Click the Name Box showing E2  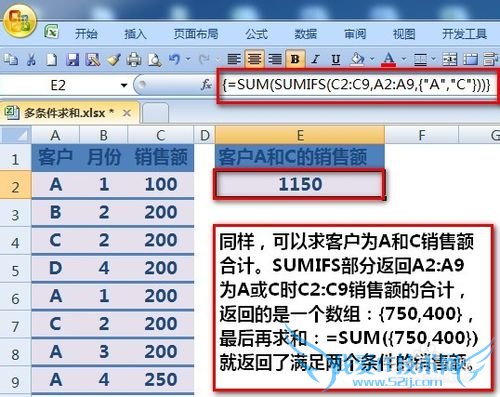58,86
